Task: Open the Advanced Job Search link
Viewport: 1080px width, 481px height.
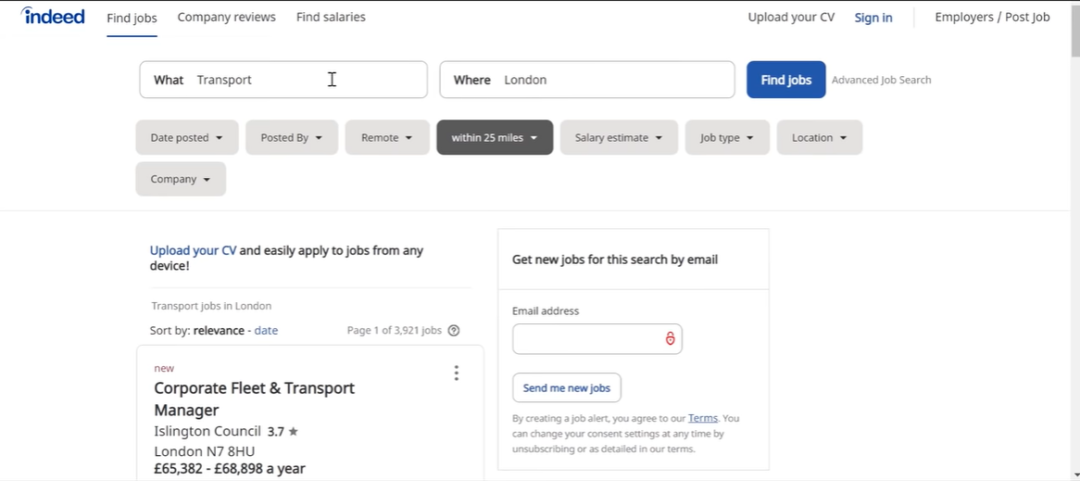Action: coord(881,80)
